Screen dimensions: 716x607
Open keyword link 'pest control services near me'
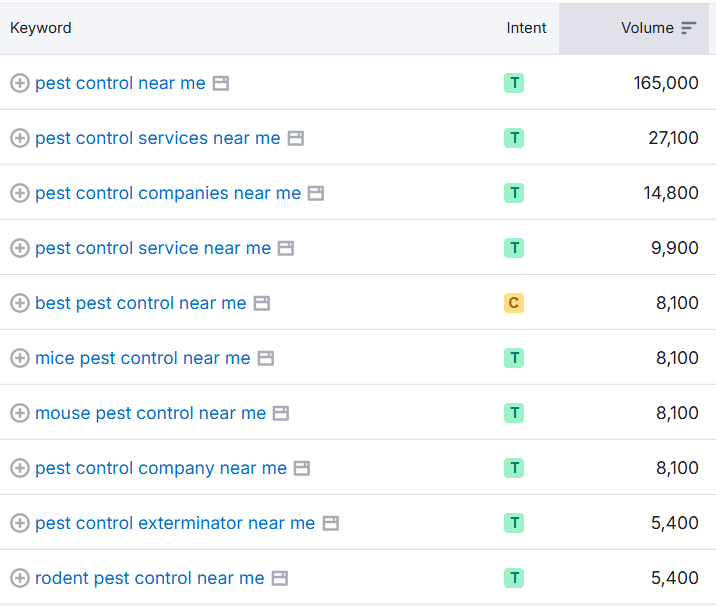158,138
